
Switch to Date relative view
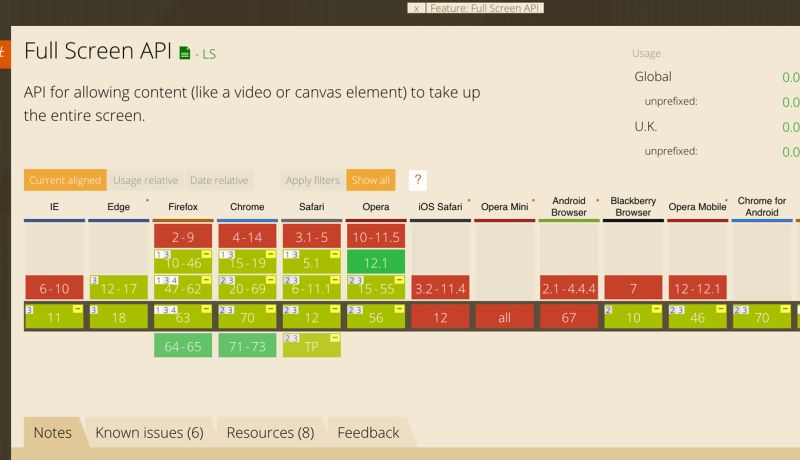219,180
